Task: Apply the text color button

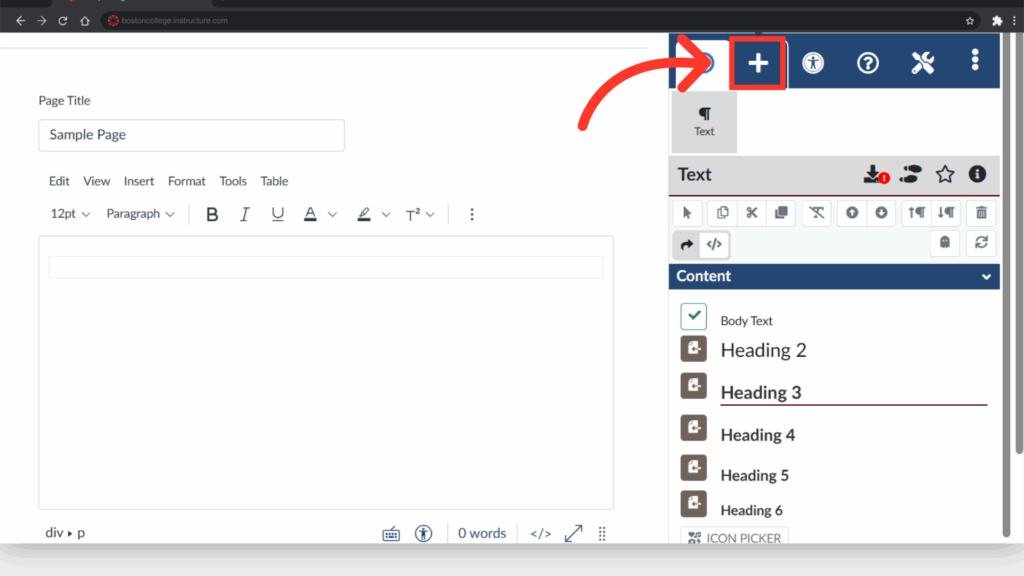Action: tap(310, 214)
